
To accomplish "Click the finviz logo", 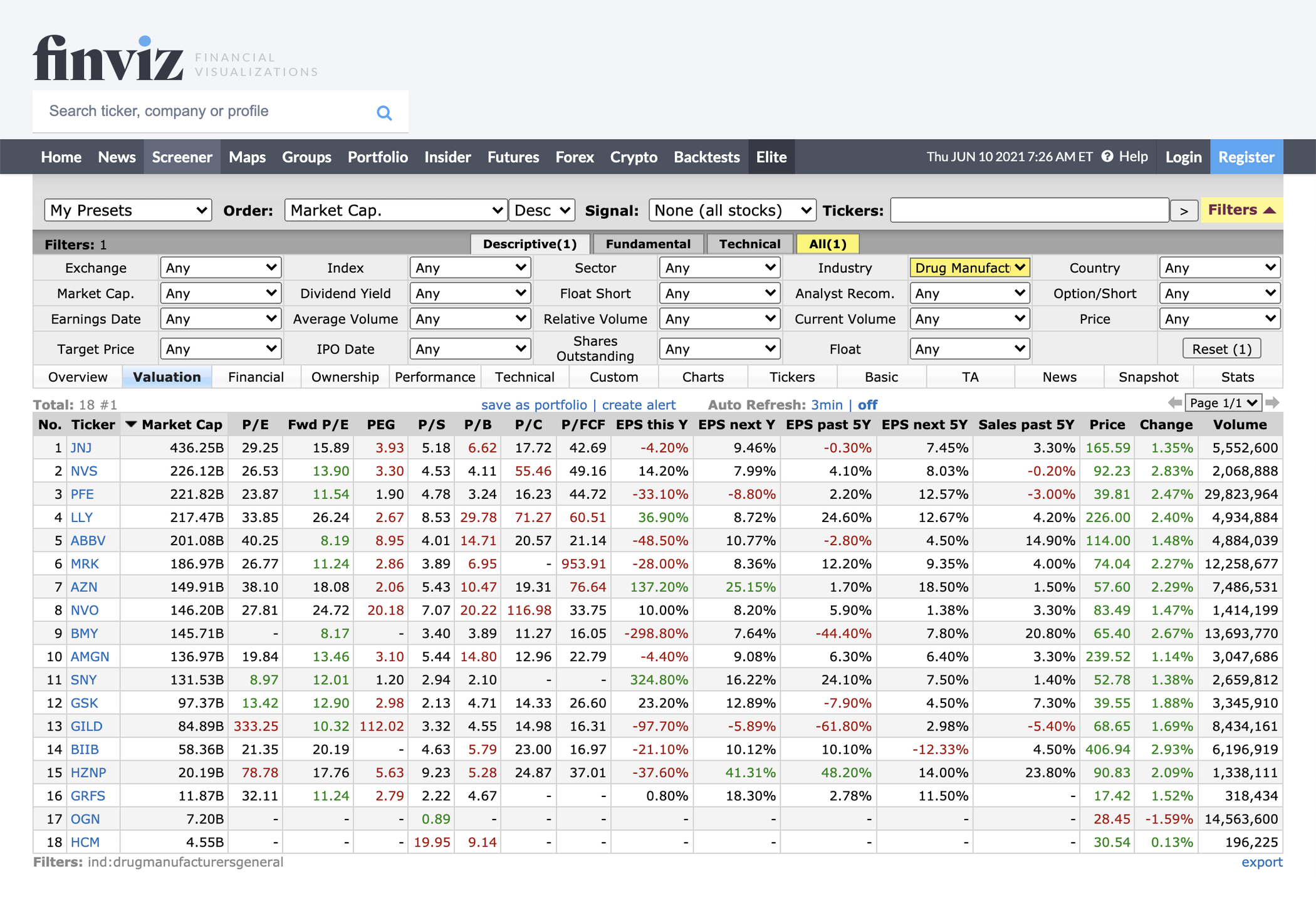I will (x=108, y=58).
